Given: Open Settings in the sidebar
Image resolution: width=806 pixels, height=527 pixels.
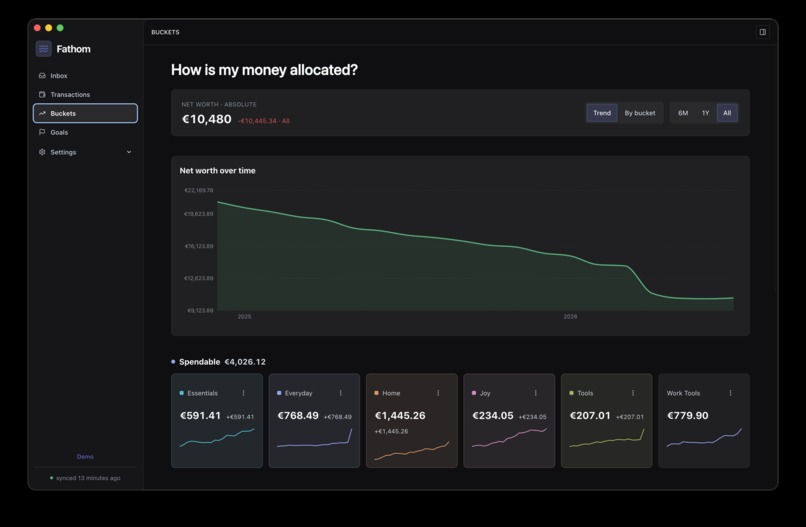Looking at the screenshot, I should (x=85, y=152).
